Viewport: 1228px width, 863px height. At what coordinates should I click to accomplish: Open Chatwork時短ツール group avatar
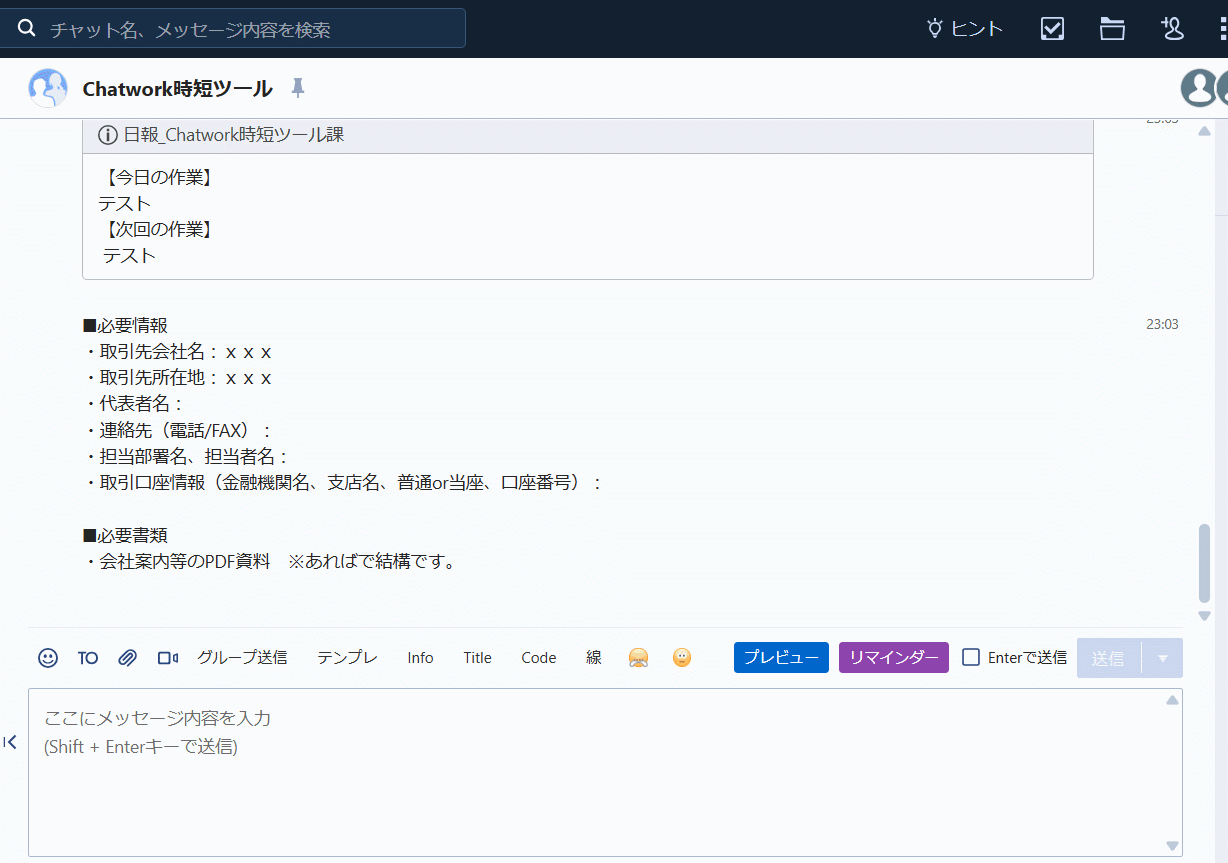48,89
